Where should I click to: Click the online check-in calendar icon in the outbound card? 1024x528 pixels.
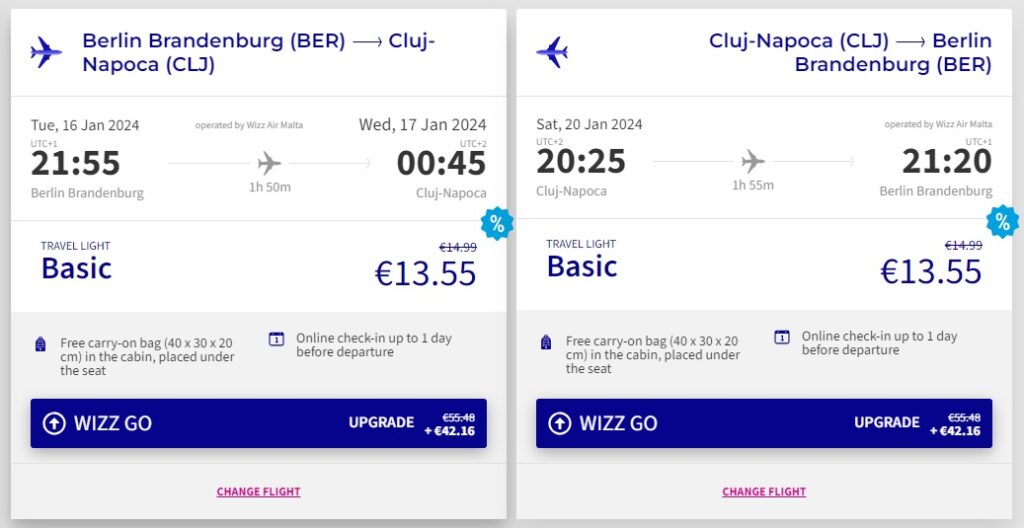click(276, 338)
